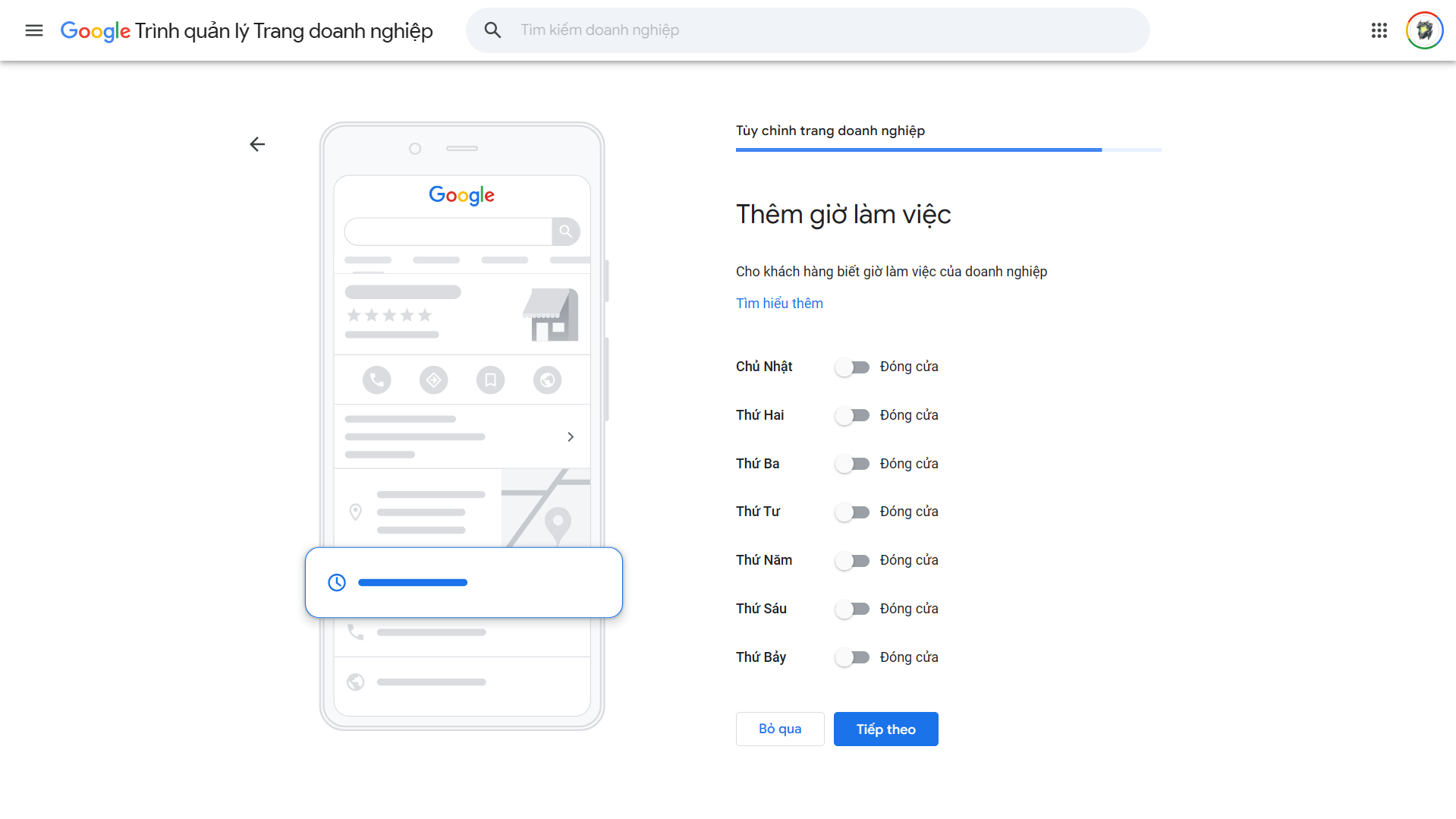Click the phone call icon in preview
The width and height of the screenshot is (1456, 819).
(x=376, y=380)
